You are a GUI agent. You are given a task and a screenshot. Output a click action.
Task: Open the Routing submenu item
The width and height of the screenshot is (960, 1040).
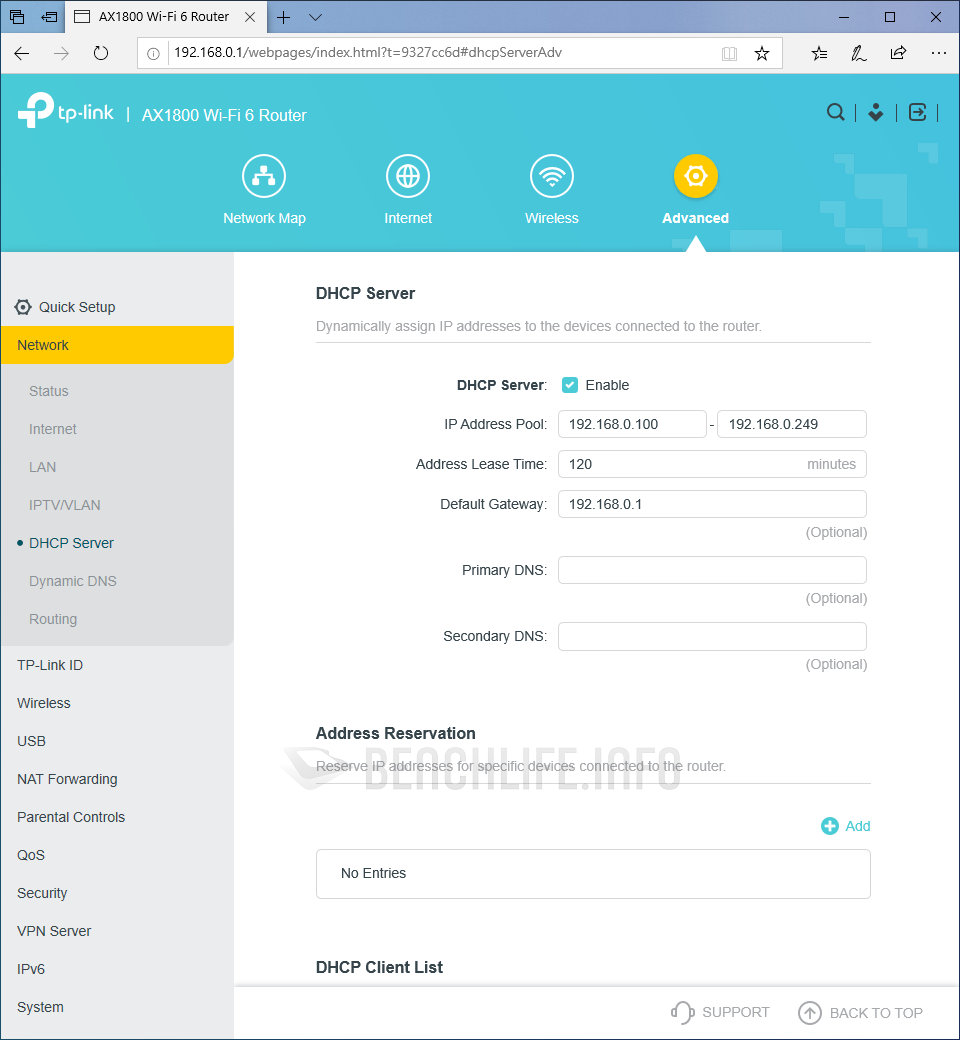(x=53, y=619)
